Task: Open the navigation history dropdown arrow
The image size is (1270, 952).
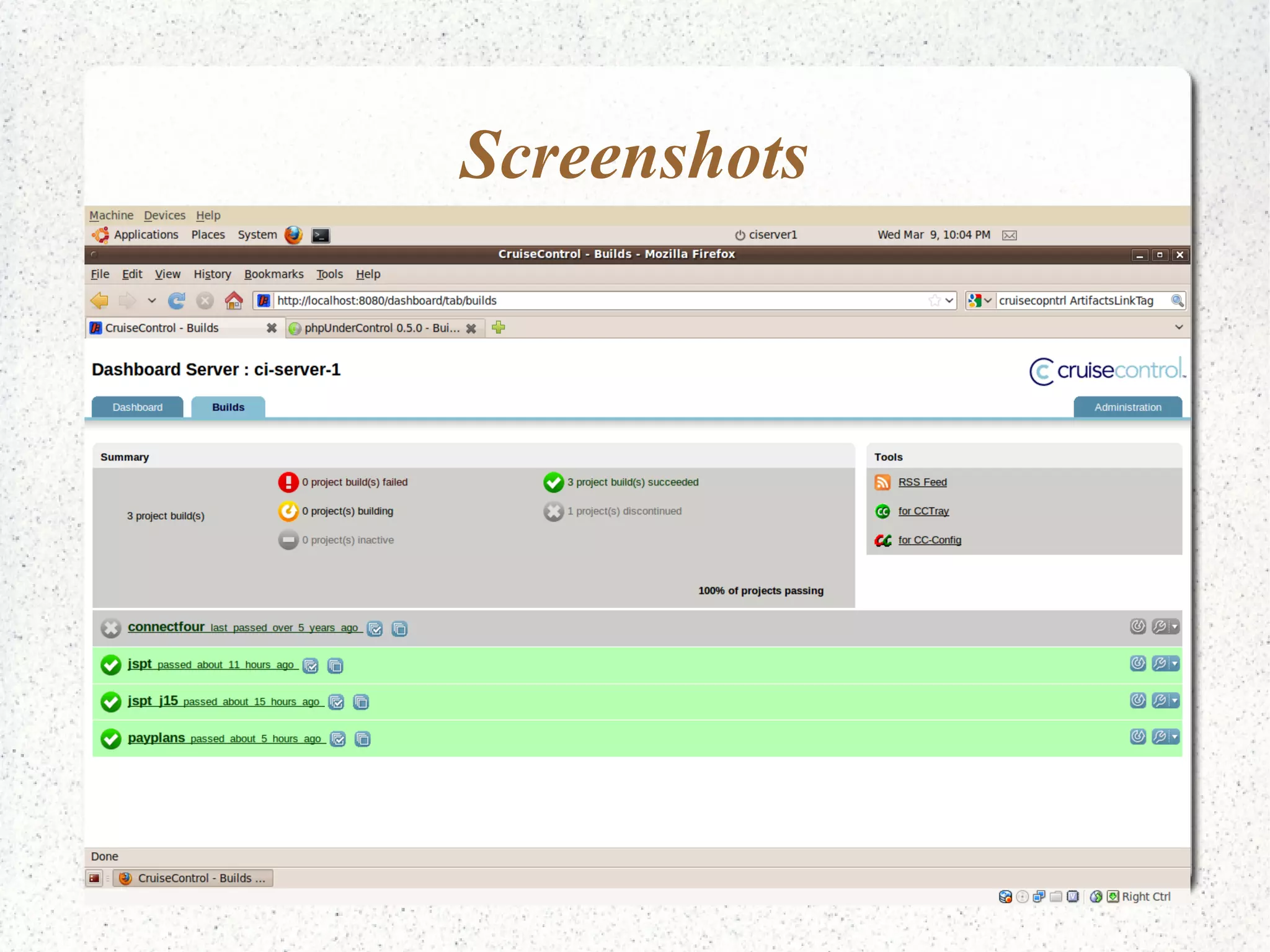Action: pyautogui.click(x=151, y=301)
